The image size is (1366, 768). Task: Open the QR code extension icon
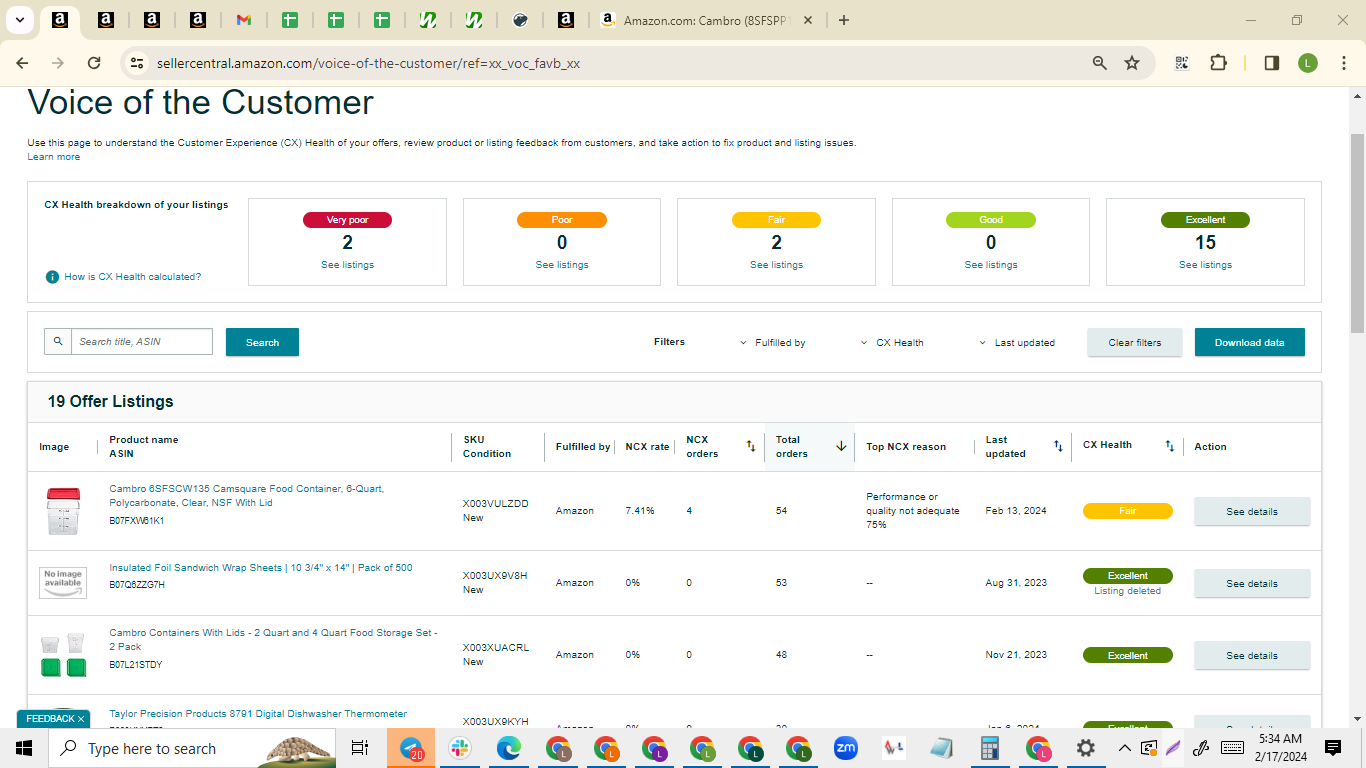pos(1182,63)
